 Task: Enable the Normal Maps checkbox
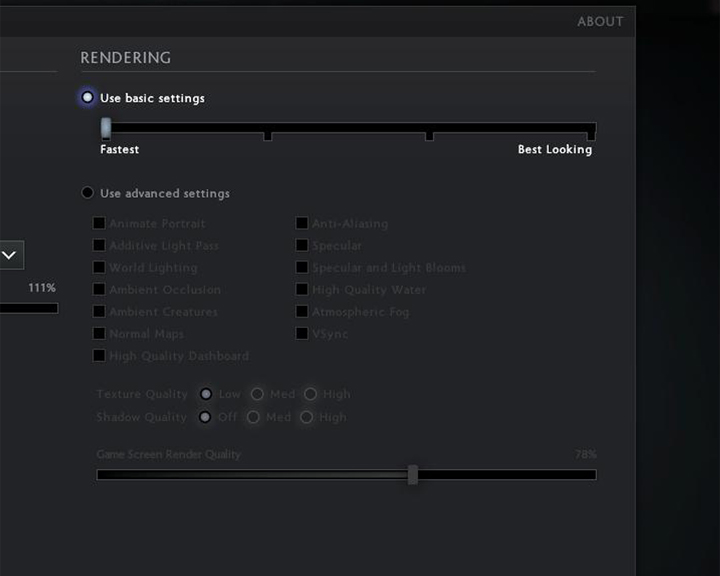click(99, 333)
